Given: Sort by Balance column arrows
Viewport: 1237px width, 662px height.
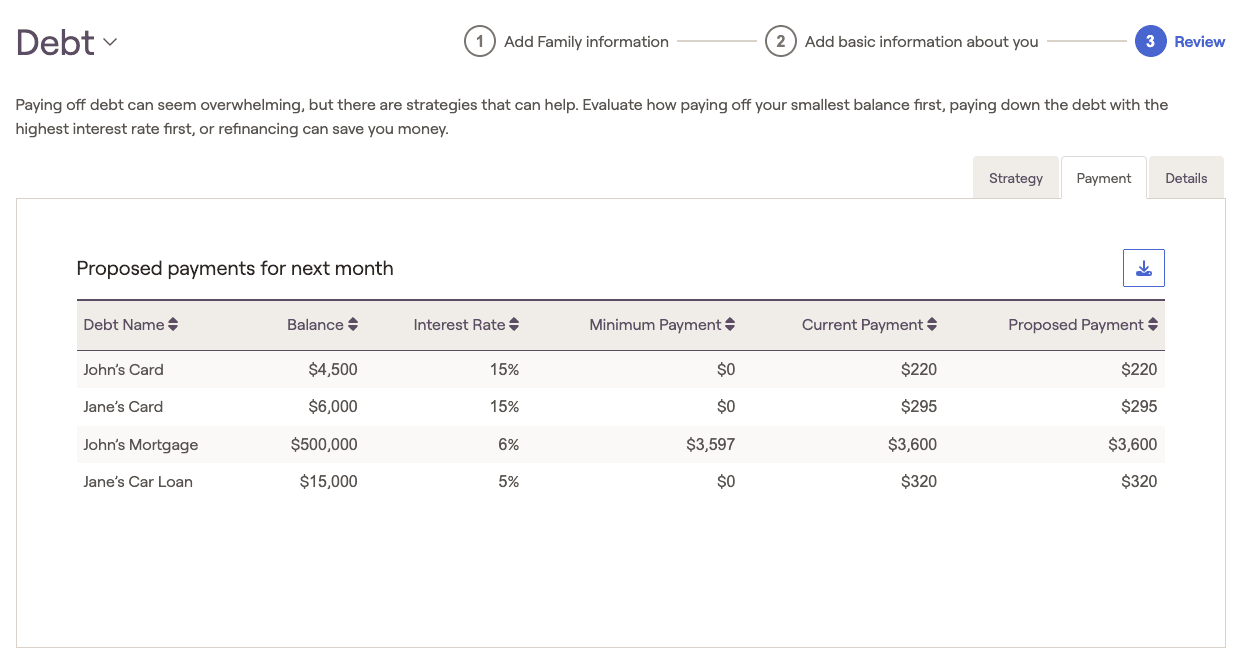Looking at the screenshot, I should click(353, 325).
